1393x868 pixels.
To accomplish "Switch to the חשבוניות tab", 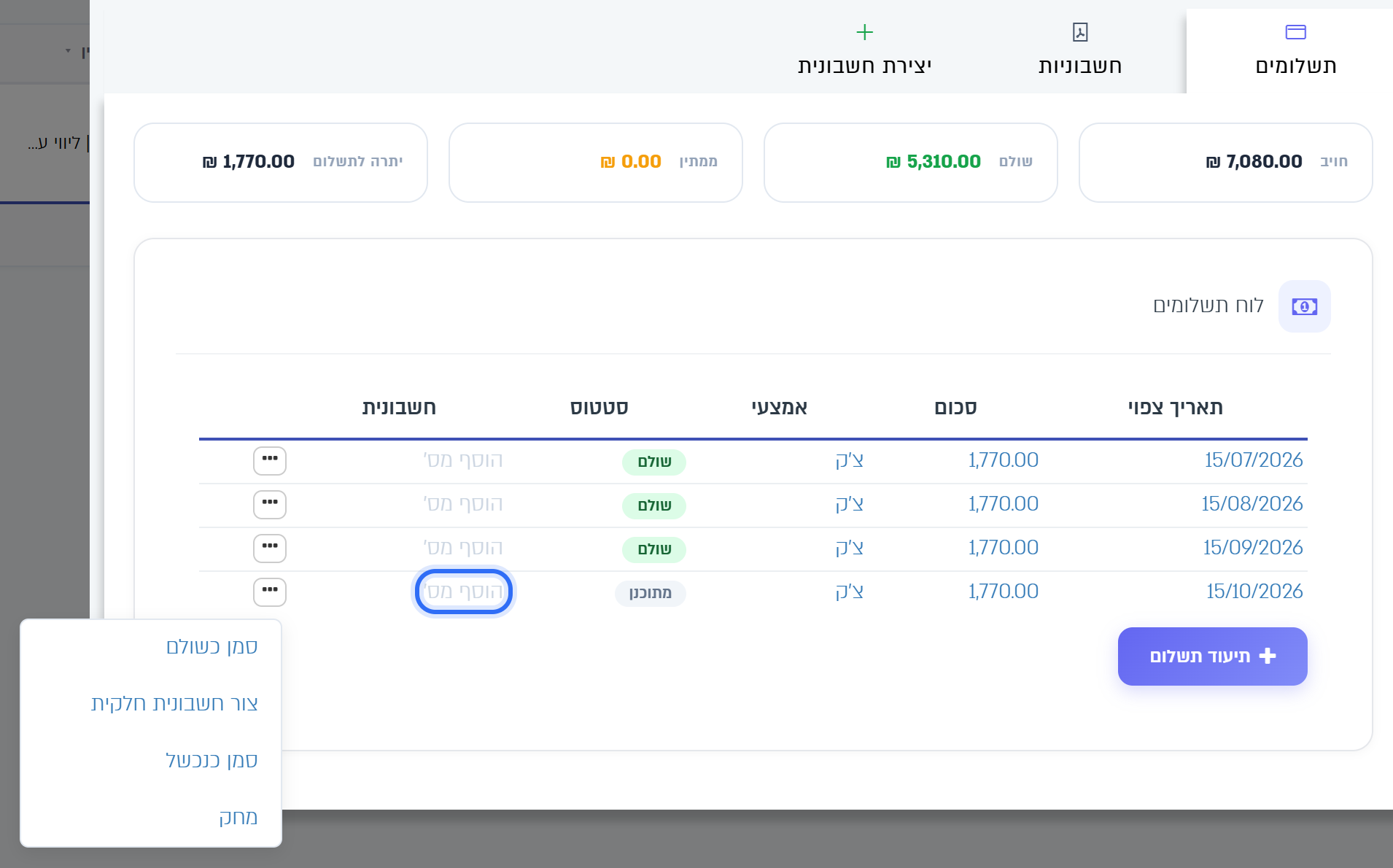I will pyautogui.click(x=1080, y=51).
